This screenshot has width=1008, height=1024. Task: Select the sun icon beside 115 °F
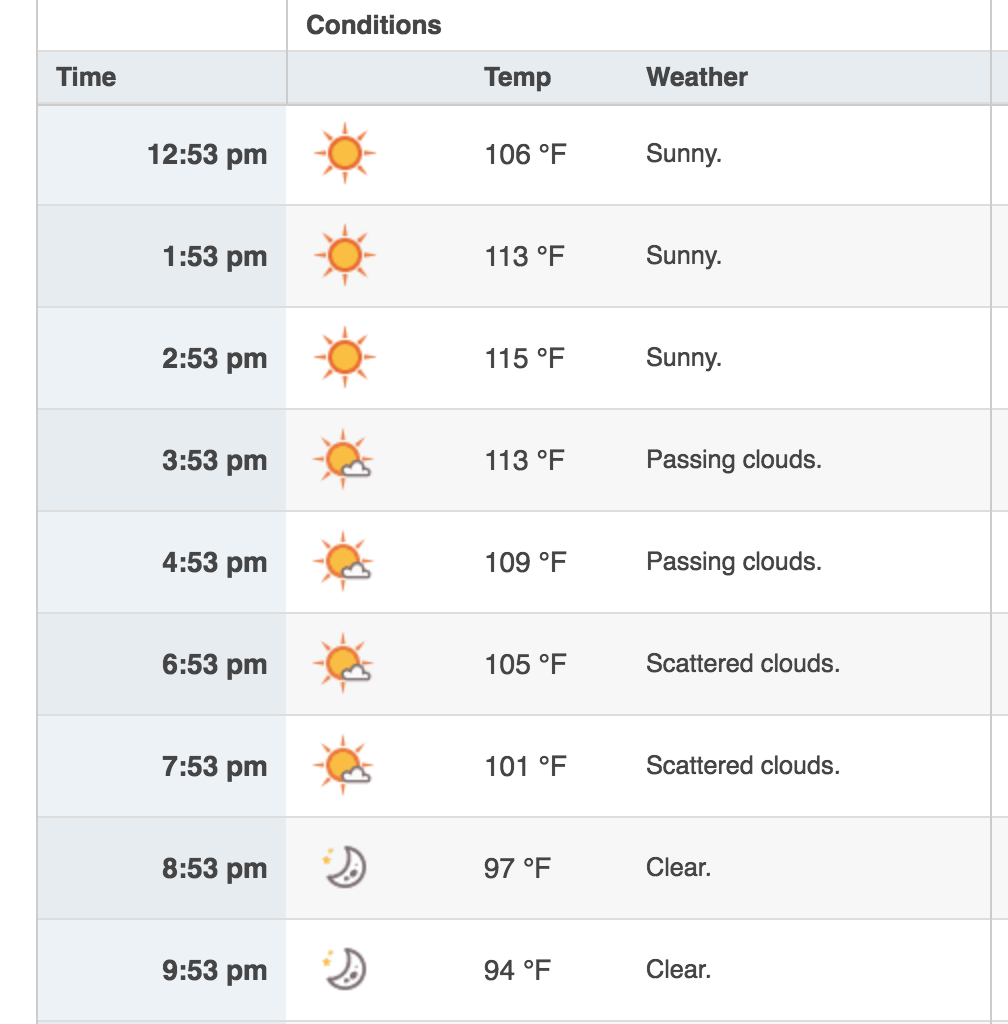click(345, 357)
